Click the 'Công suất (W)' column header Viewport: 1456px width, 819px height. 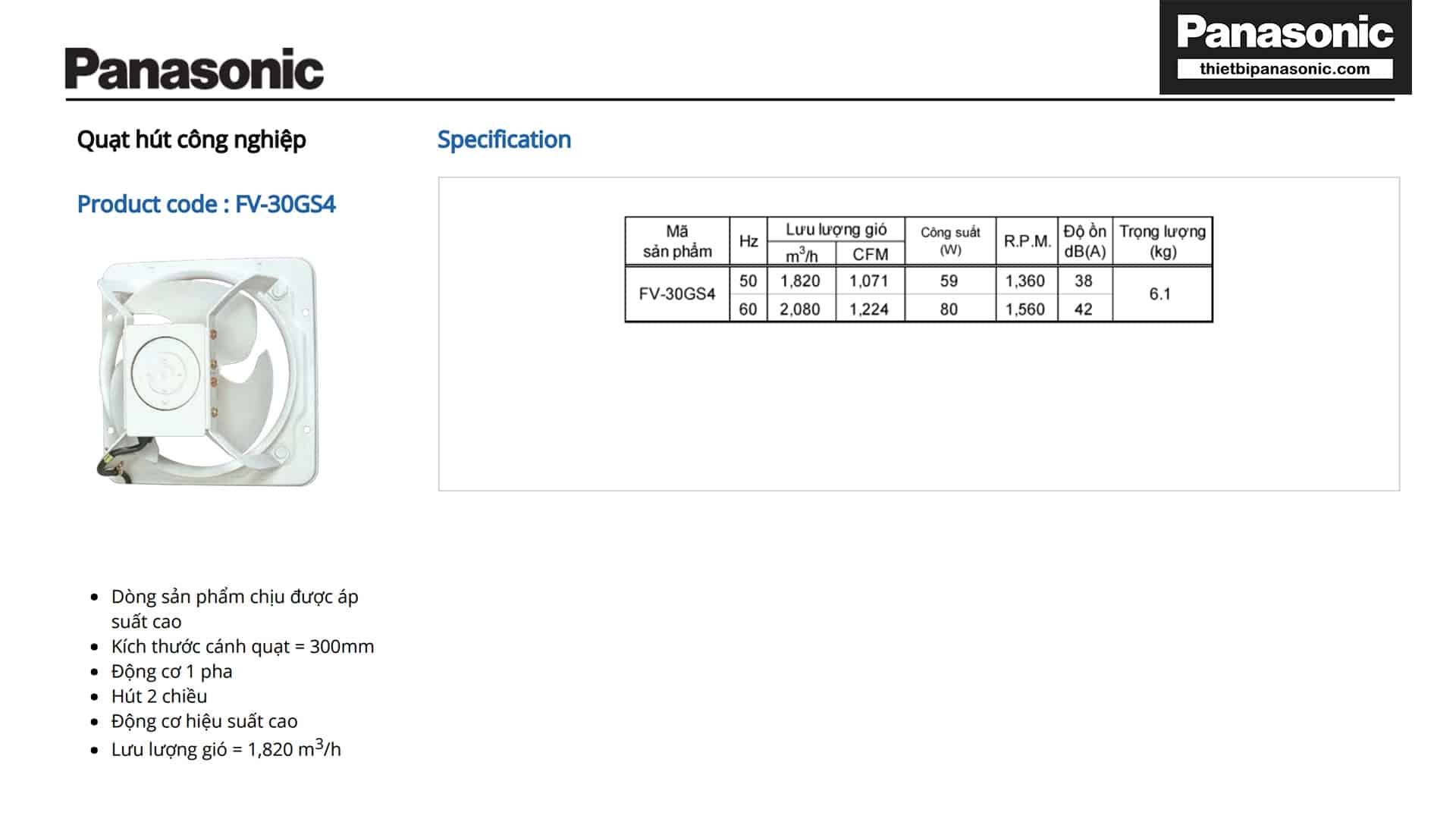pos(950,241)
